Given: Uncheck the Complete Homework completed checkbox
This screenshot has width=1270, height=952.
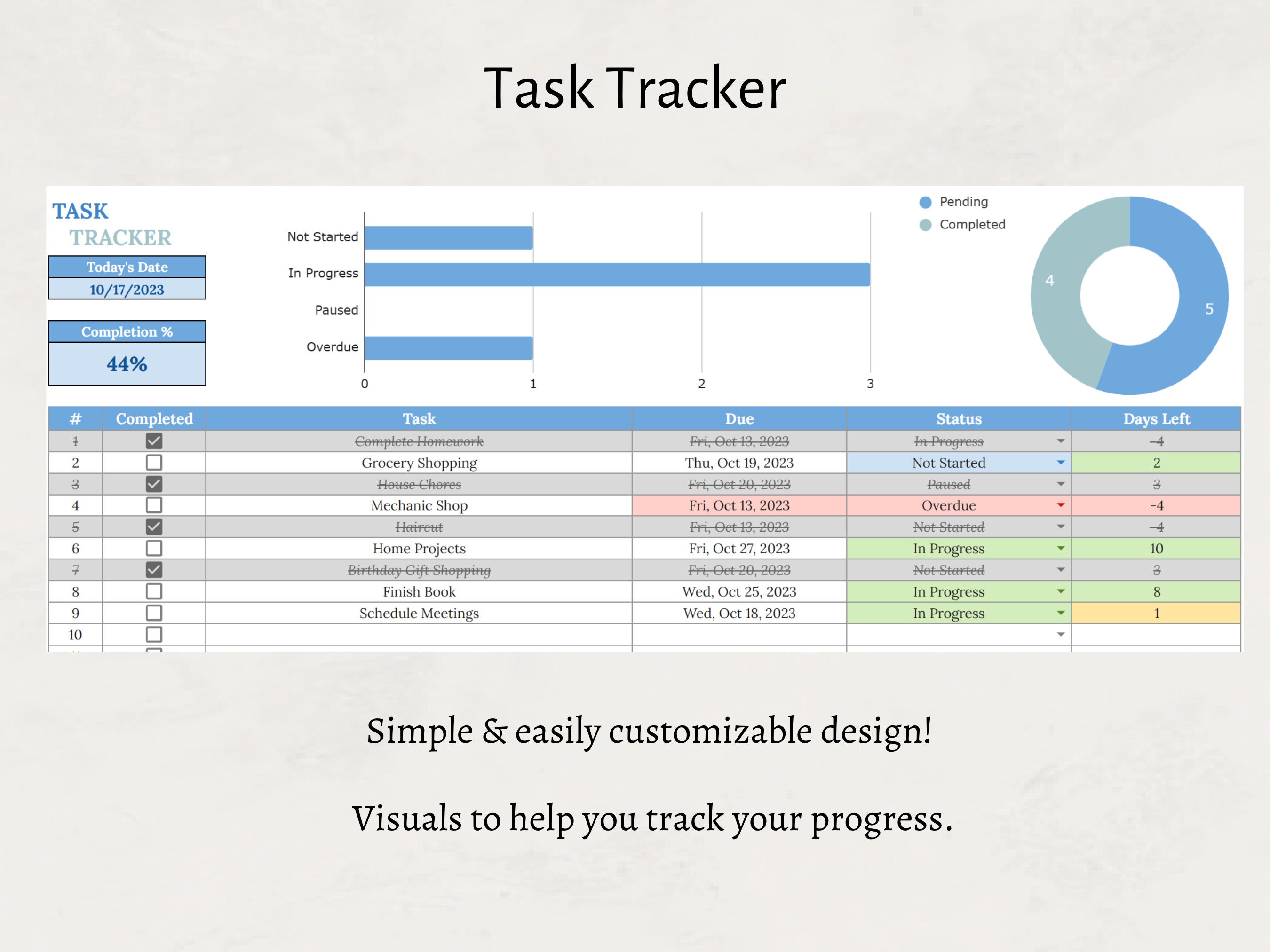Looking at the screenshot, I should coord(153,441).
